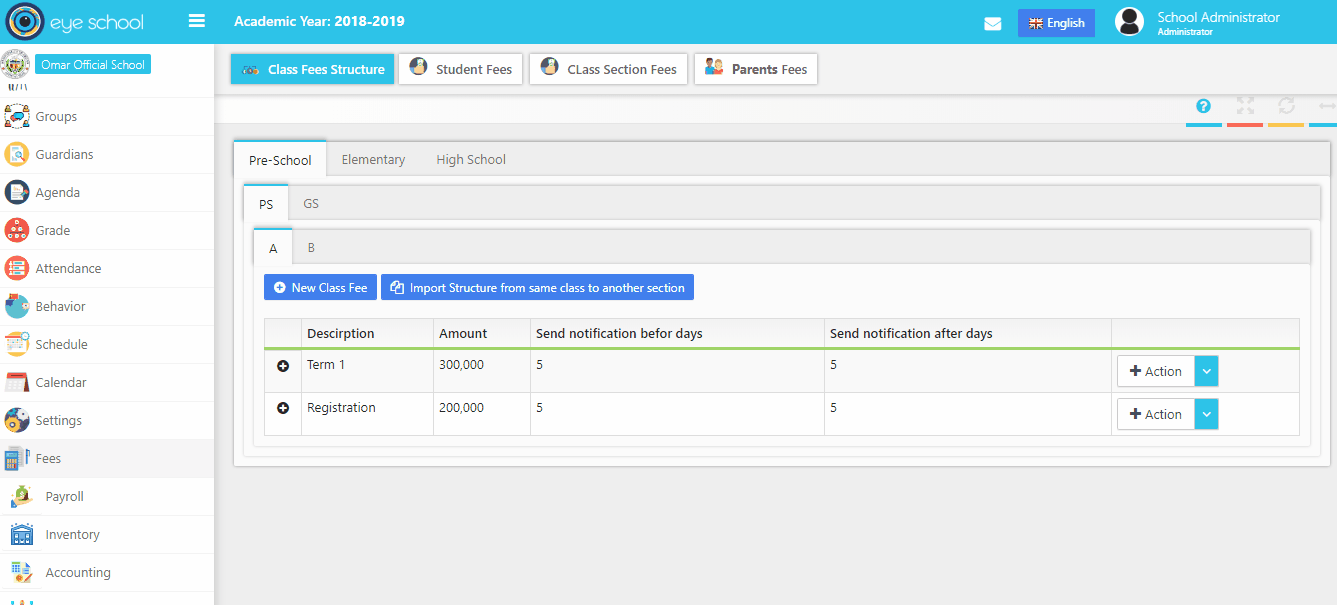Expand panel to fullscreen with arrows icon

pos(1245,106)
